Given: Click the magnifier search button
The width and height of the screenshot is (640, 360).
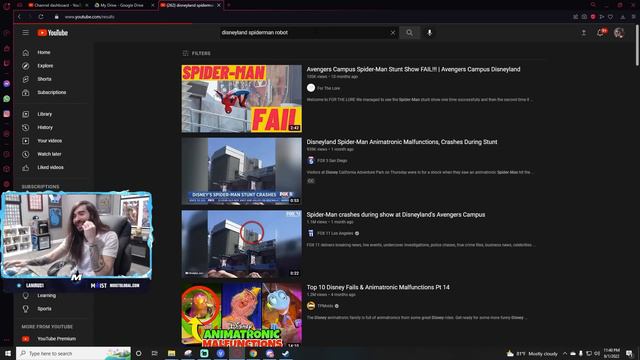Looking at the screenshot, I should pyautogui.click(x=409, y=33).
